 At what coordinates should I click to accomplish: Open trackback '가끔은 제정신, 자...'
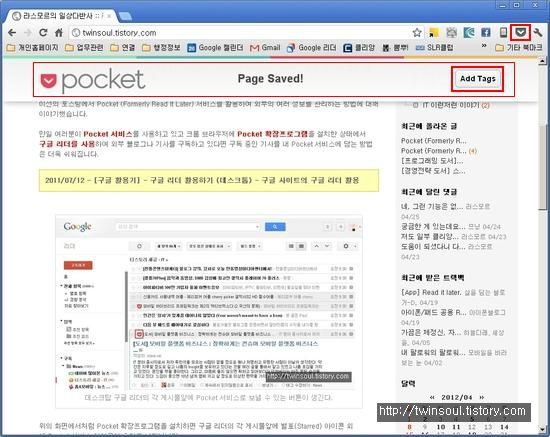point(431,332)
